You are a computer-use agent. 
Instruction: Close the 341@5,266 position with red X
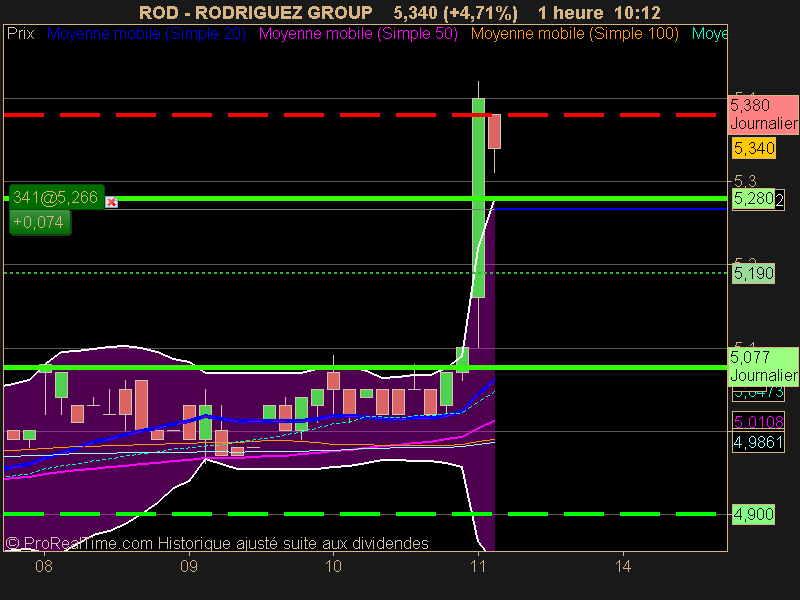111,203
